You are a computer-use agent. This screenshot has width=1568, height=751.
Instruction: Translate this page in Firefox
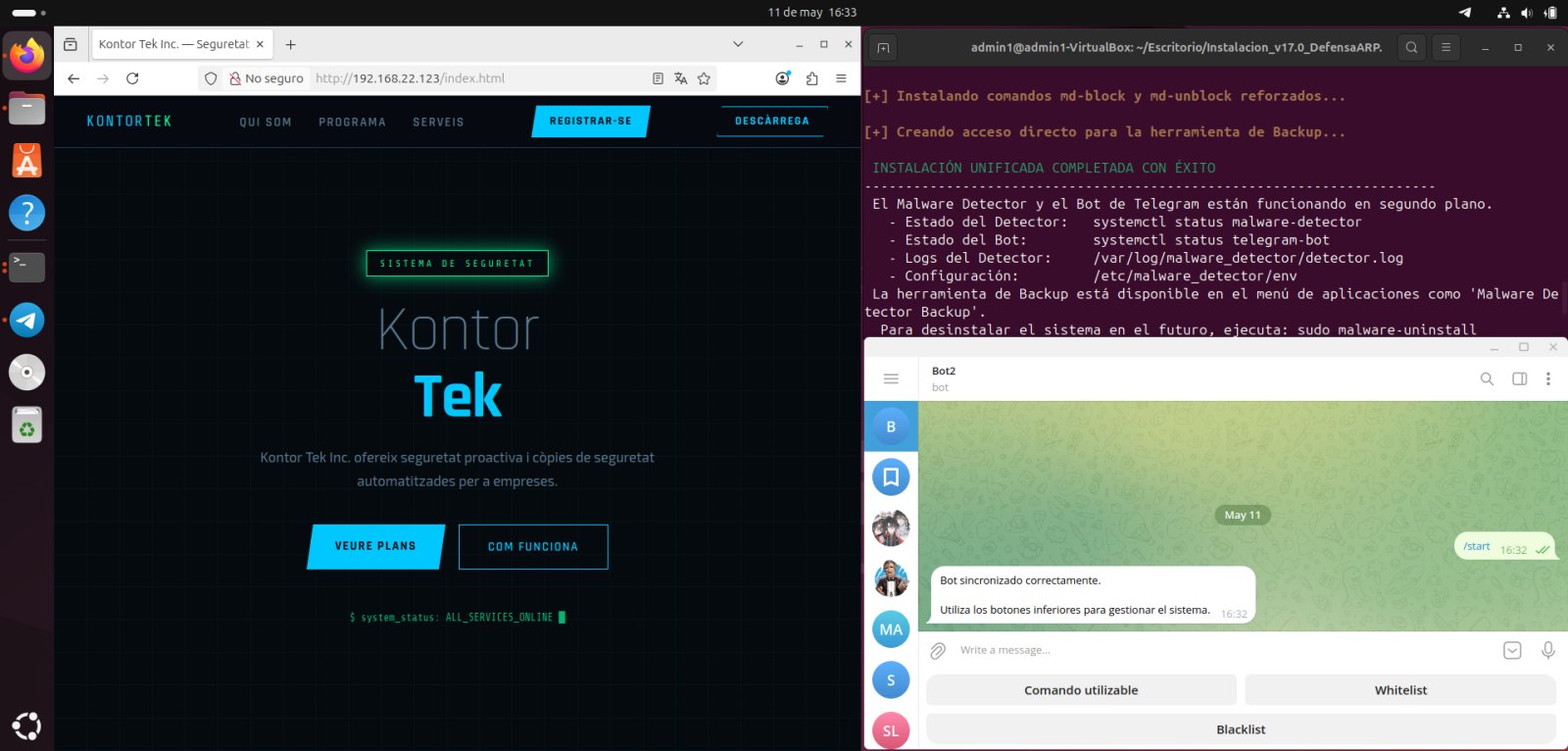tap(680, 78)
